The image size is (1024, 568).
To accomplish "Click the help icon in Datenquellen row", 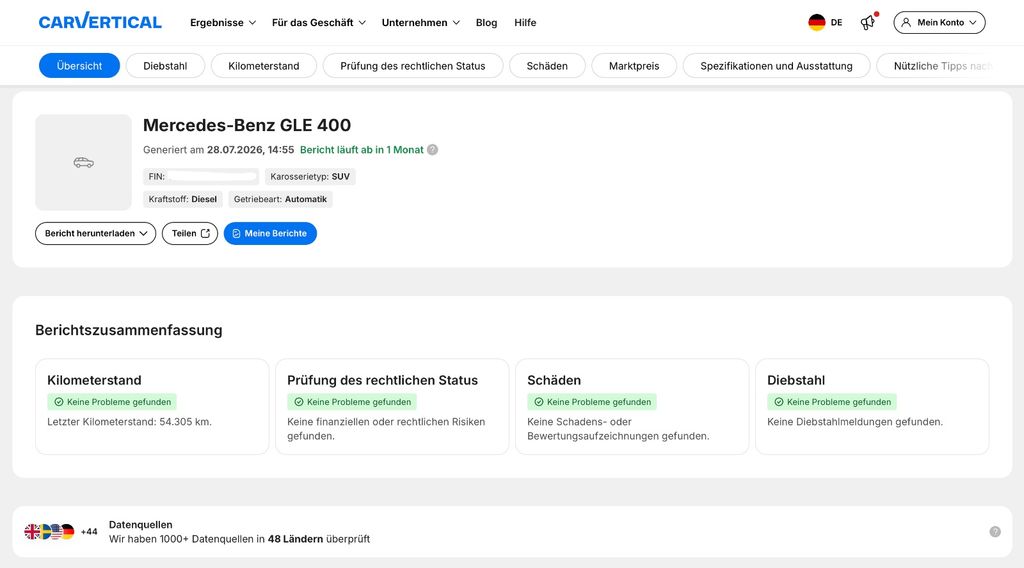I will (x=995, y=531).
